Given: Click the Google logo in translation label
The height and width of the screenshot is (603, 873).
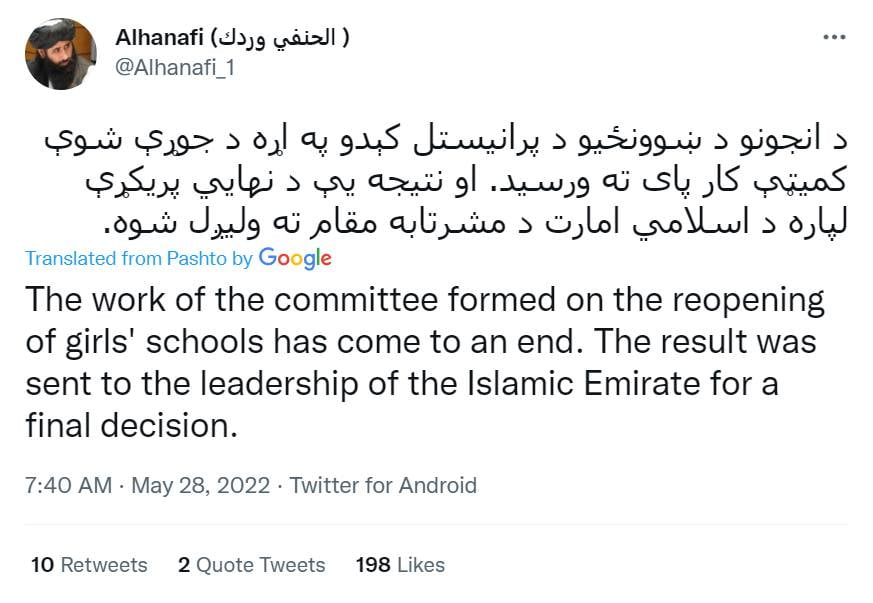Looking at the screenshot, I should pos(295,258).
